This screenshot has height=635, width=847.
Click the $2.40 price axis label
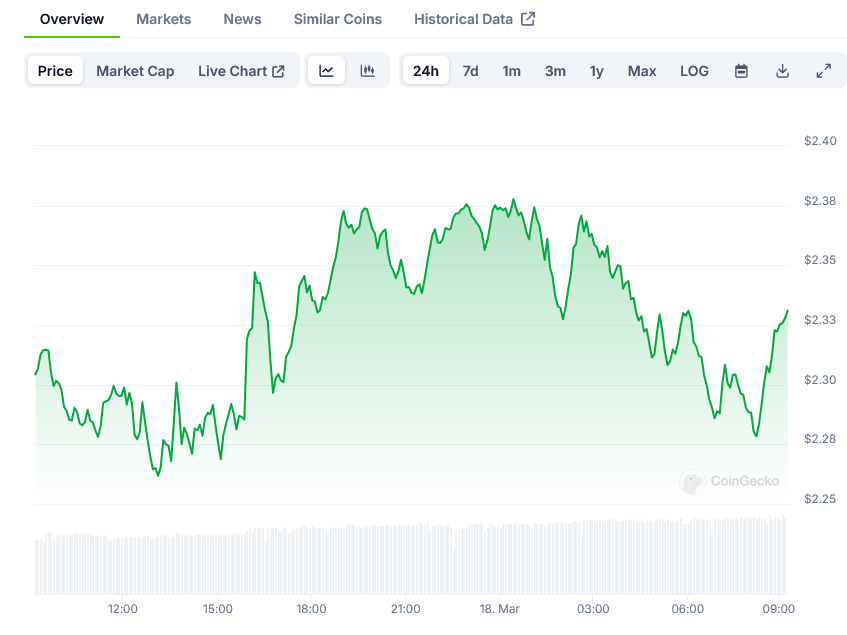820,141
